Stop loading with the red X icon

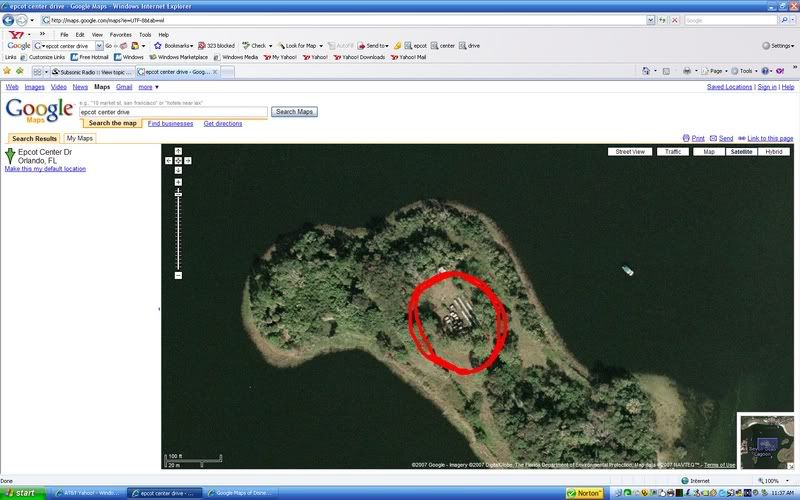[674, 20]
